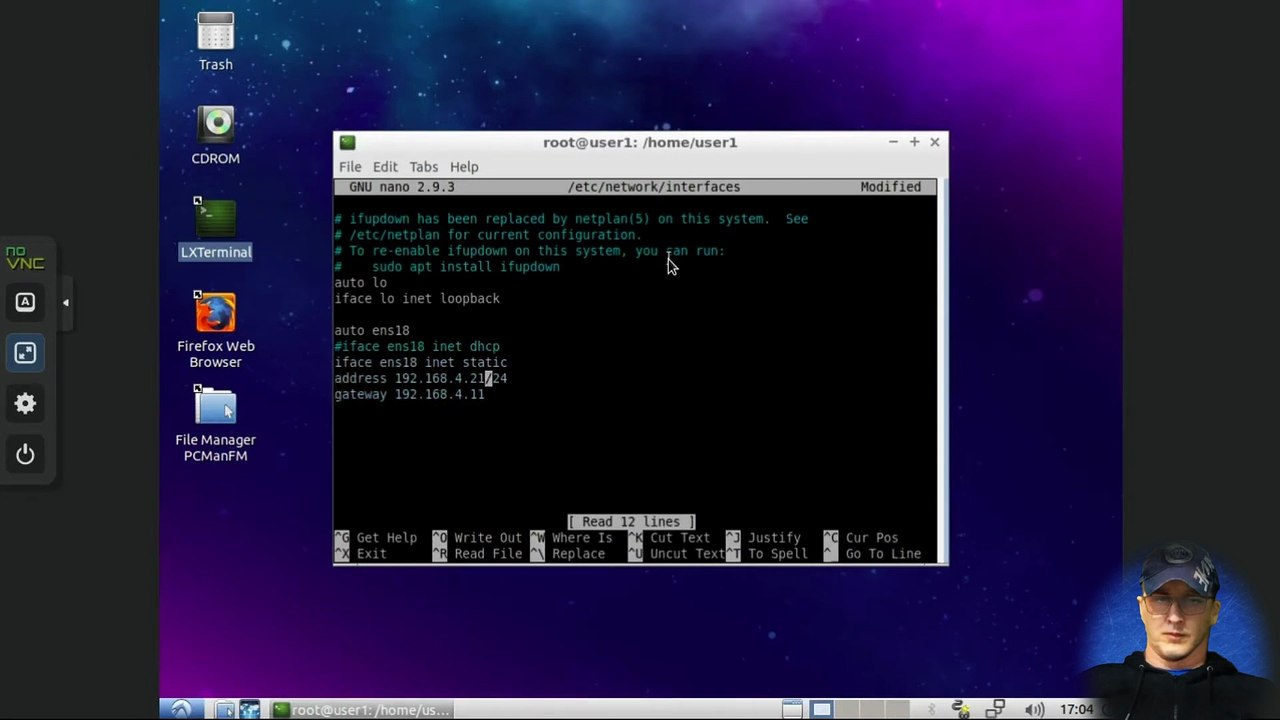Image resolution: width=1280 pixels, height=720 pixels.
Task: Click the 'To Spell' nano shortcut label
Action: click(777, 554)
